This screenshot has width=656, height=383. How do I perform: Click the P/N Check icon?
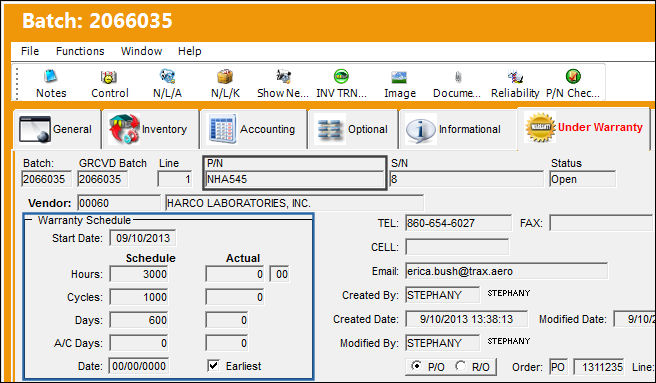click(x=573, y=77)
